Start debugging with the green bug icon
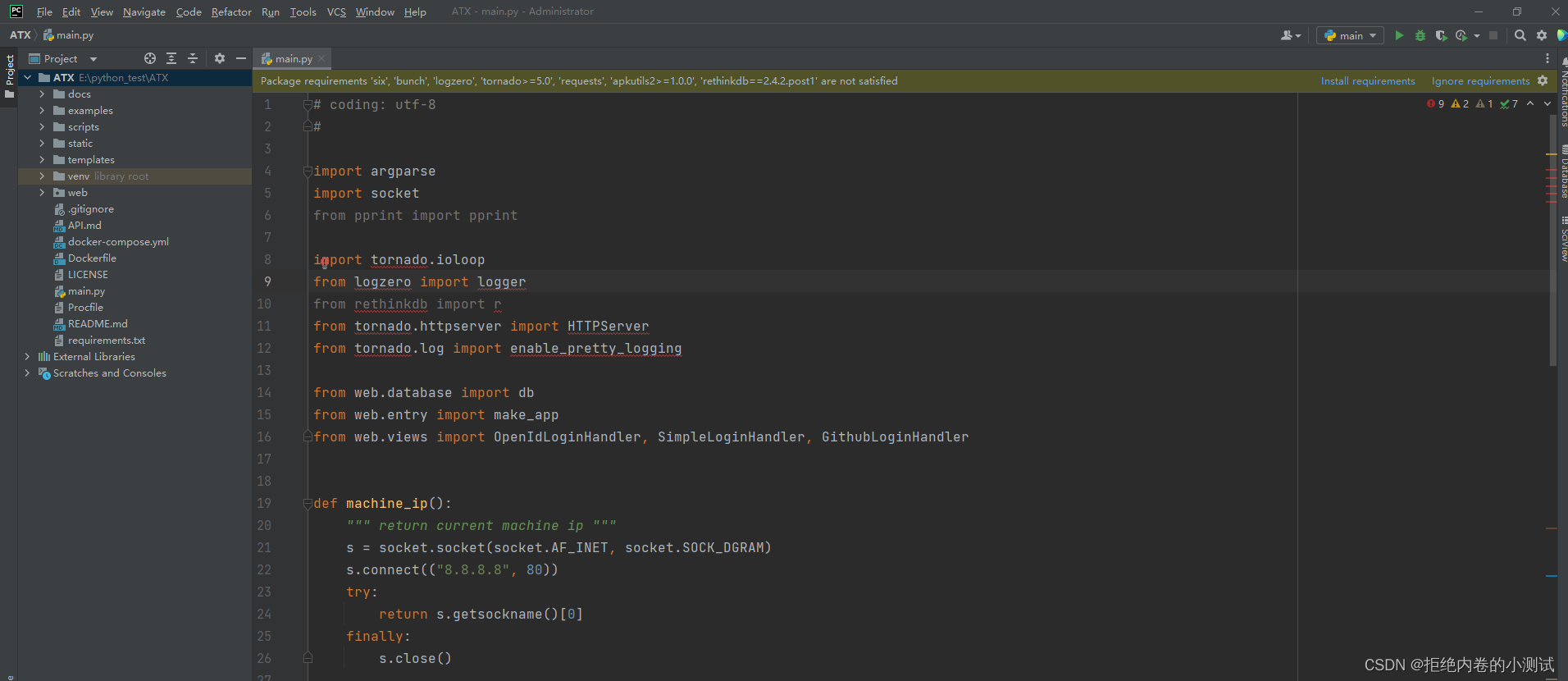The image size is (1568, 681). (x=1420, y=35)
